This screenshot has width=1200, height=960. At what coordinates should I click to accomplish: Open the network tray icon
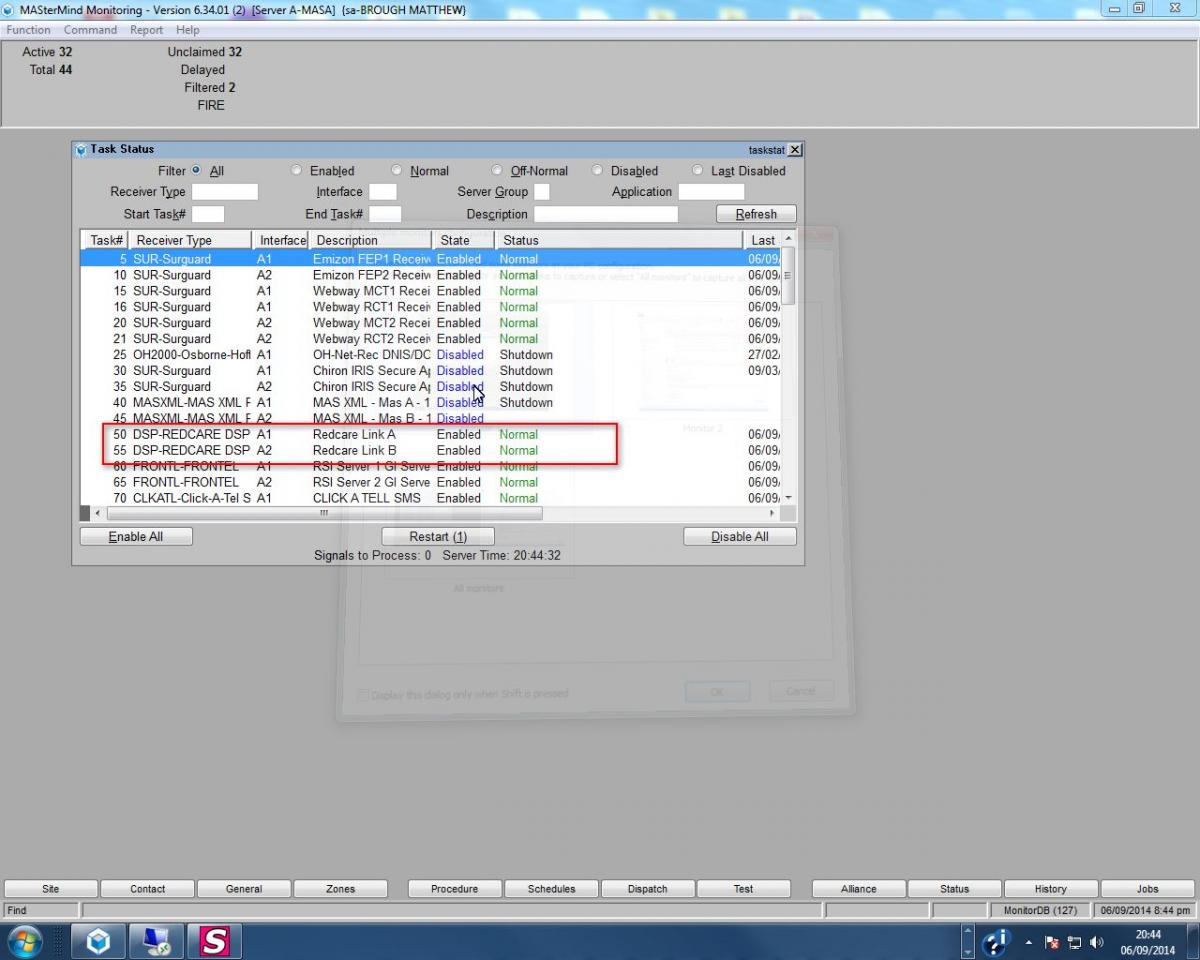[1076, 942]
